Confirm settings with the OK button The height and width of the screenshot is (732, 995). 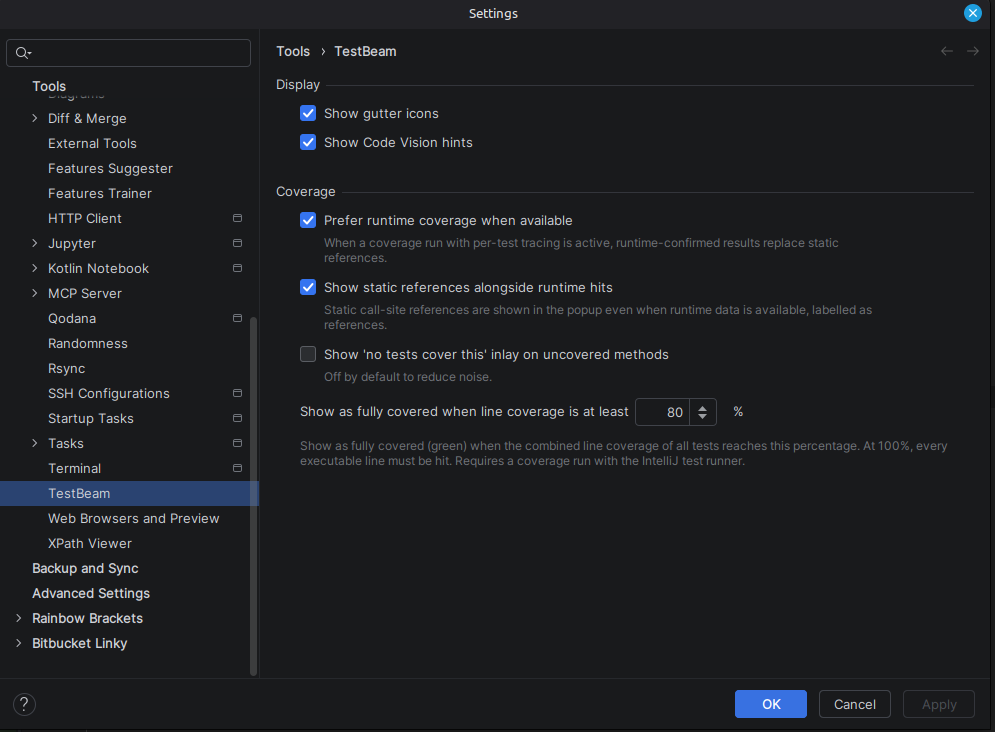click(770, 704)
